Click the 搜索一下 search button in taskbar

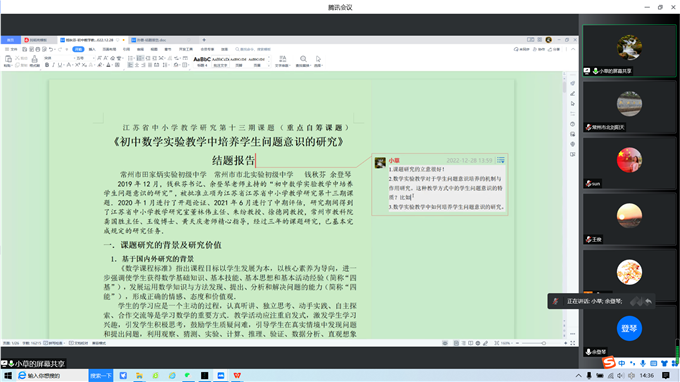tap(101, 375)
